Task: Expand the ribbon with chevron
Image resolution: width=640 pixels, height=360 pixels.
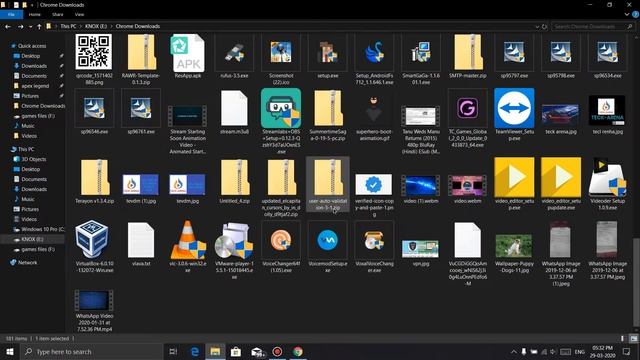Action: click(627, 14)
